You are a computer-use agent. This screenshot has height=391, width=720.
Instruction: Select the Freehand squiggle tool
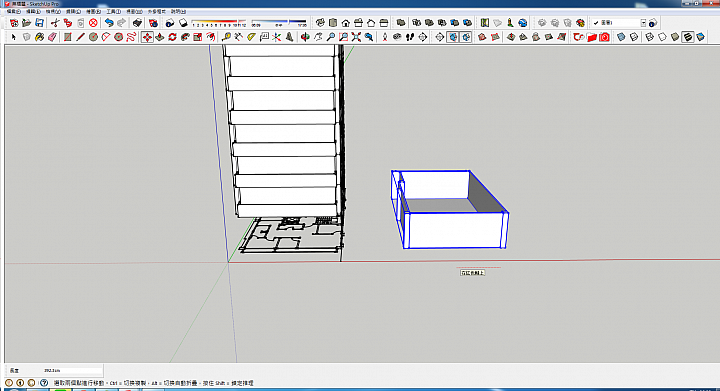coord(131,37)
